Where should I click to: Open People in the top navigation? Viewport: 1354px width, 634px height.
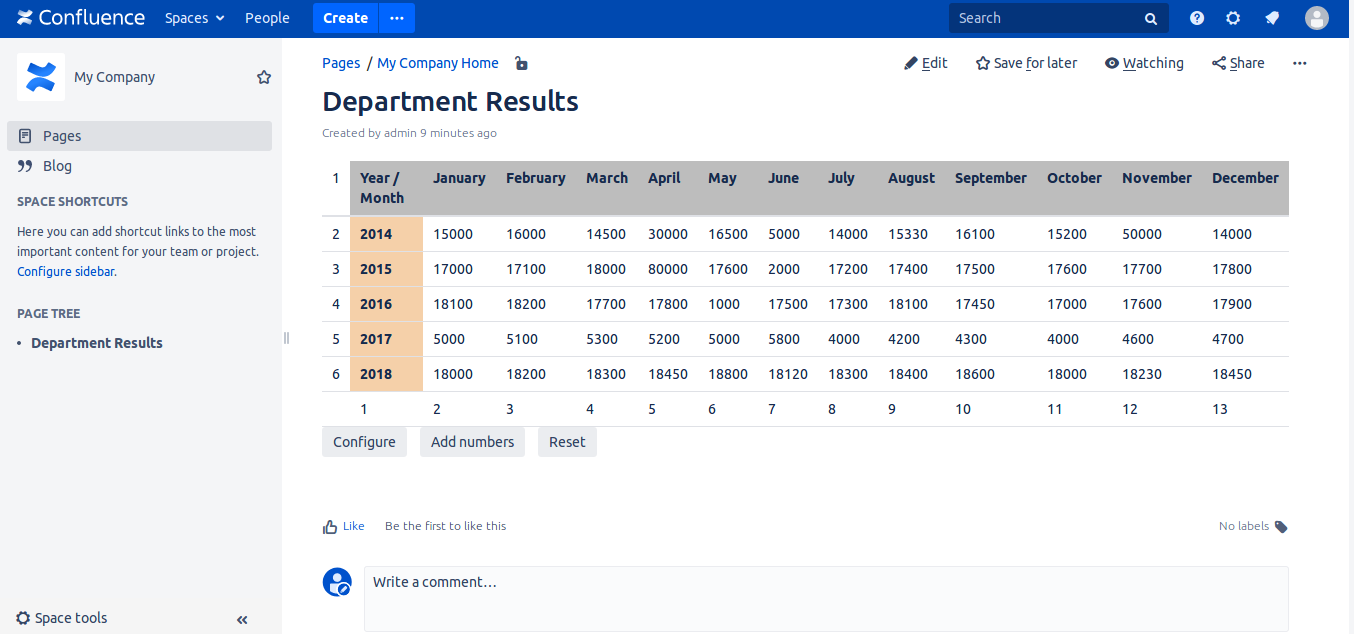pyautogui.click(x=267, y=18)
